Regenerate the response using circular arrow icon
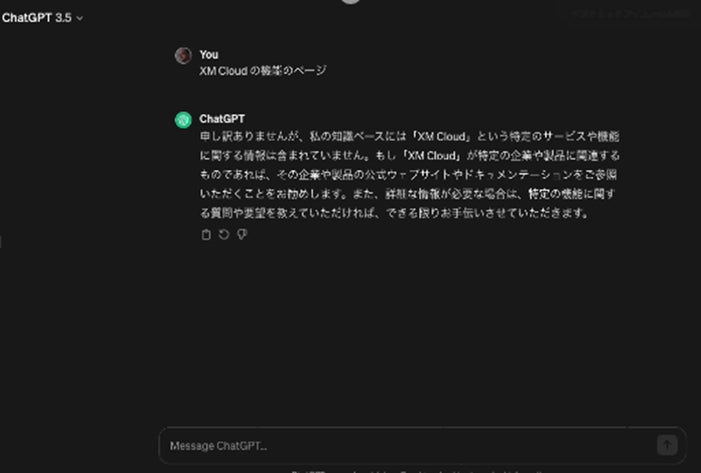The image size is (701, 473). pyautogui.click(x=224, y=234)
